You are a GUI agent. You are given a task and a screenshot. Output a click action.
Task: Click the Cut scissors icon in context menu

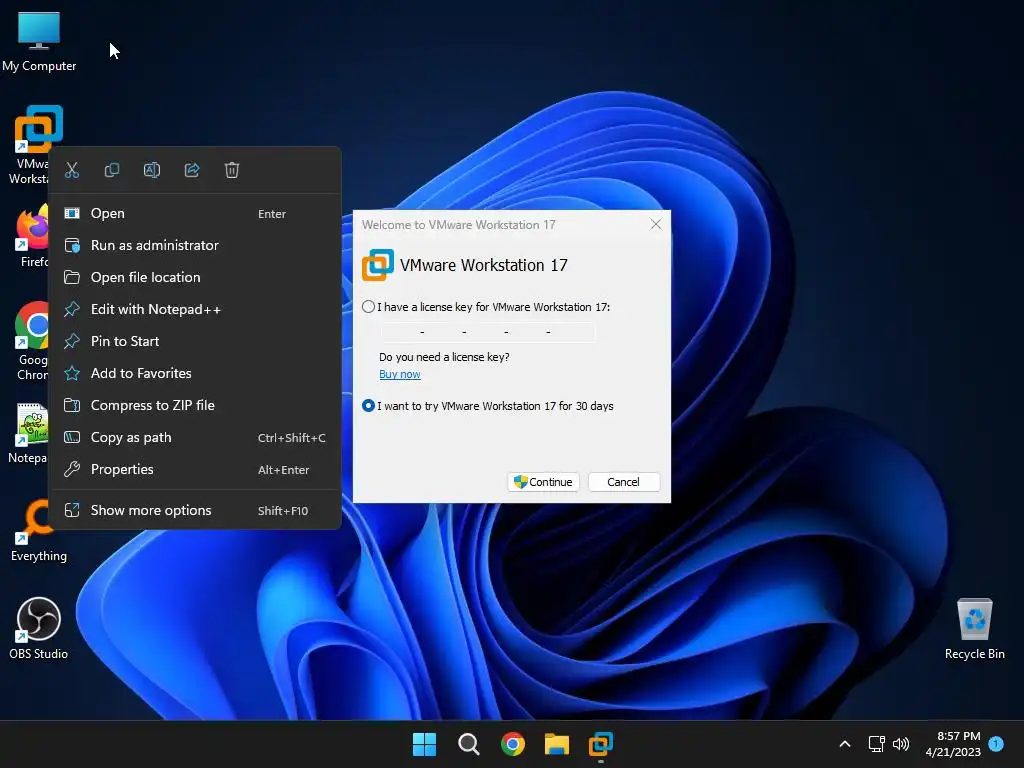pyautogui.click(x=72, y=170)
